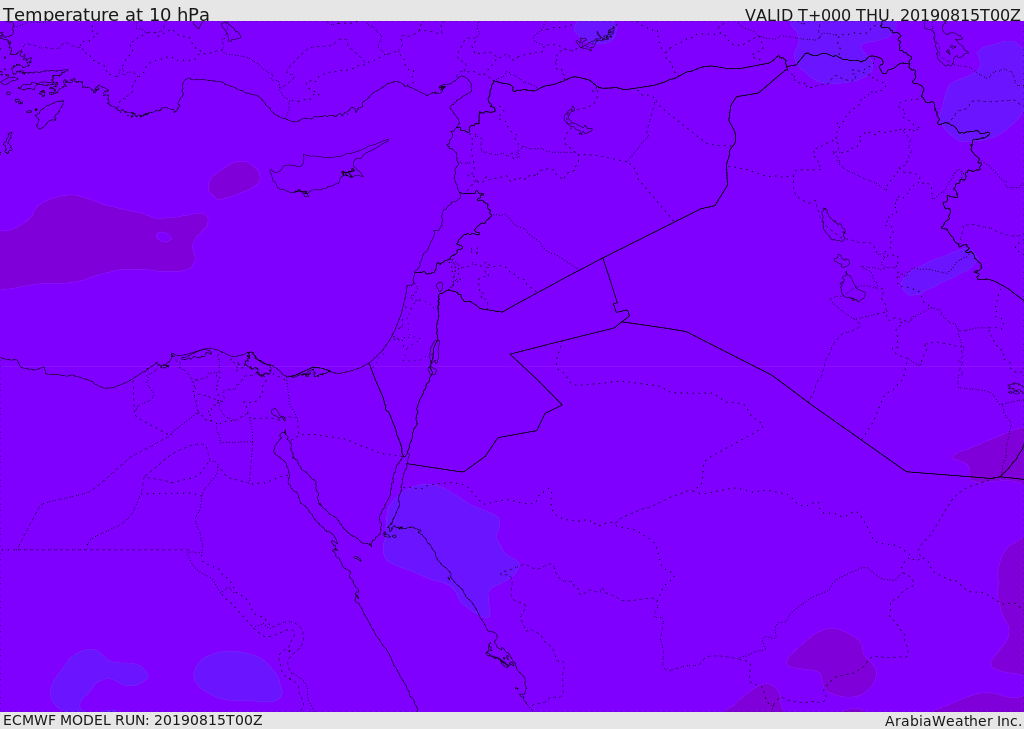Click the 'VALID T+000 THU. 20190815T00Z' label
This screenshot has height=729, width=1024.
tap(882, 14)
